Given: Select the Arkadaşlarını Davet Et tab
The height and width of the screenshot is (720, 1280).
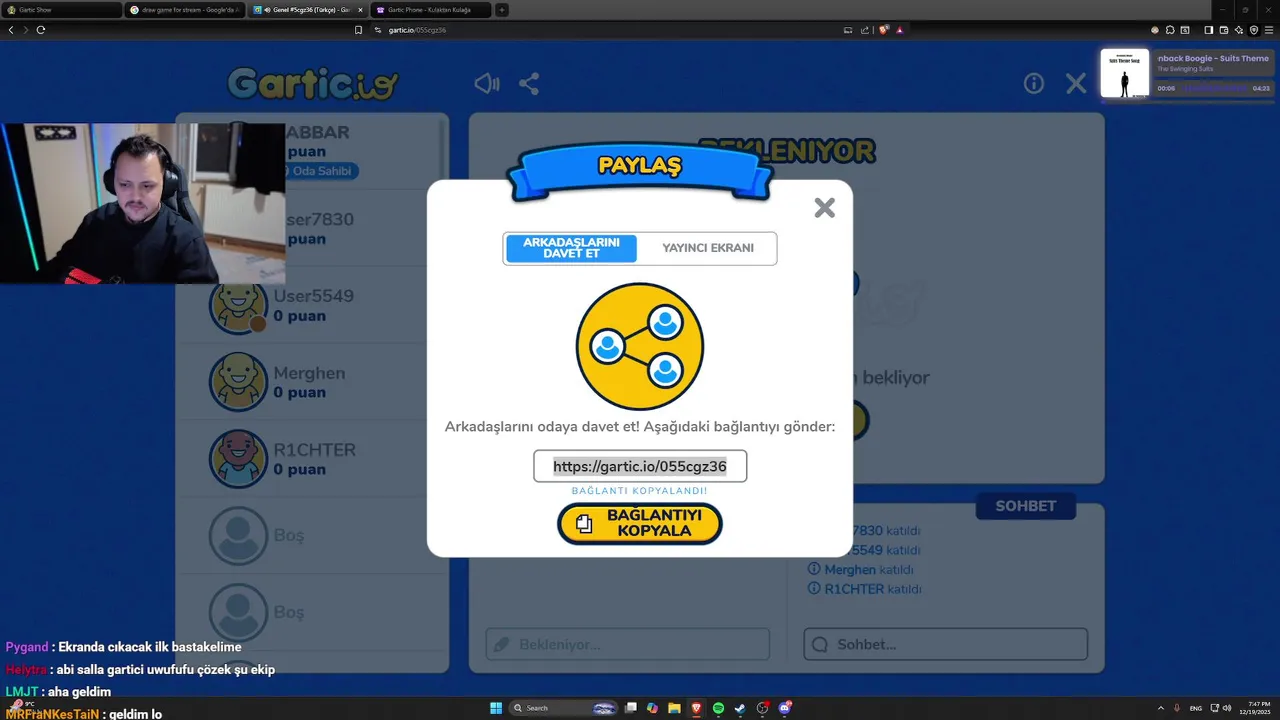Looking at the screenshot, I should (x=571, y=249).
